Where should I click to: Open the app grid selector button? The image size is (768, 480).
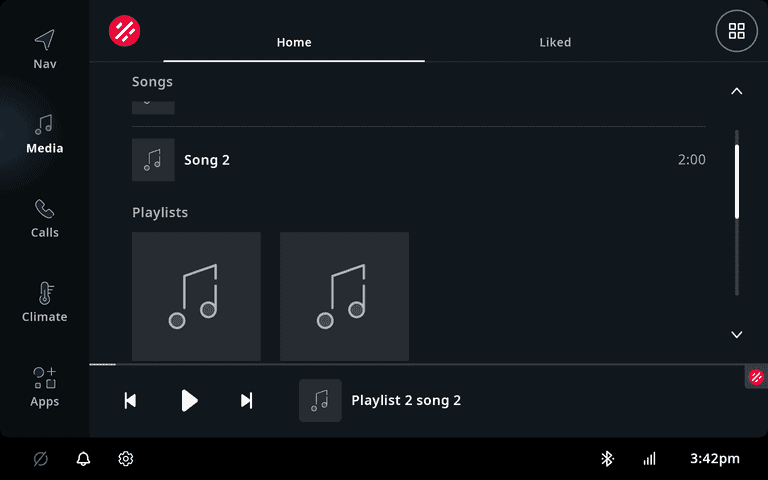click(736, 31)
